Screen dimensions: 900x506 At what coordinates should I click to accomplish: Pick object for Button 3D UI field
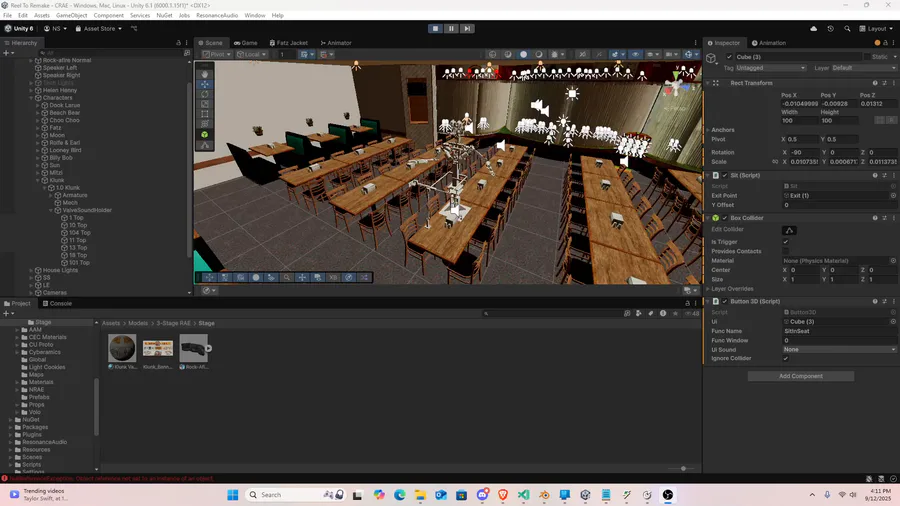[x=893, y=322]
